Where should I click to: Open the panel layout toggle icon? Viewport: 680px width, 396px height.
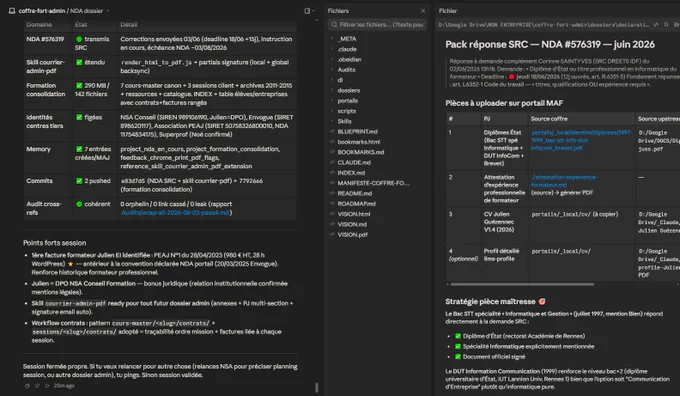pyautogui.click(x=307, y=11)
